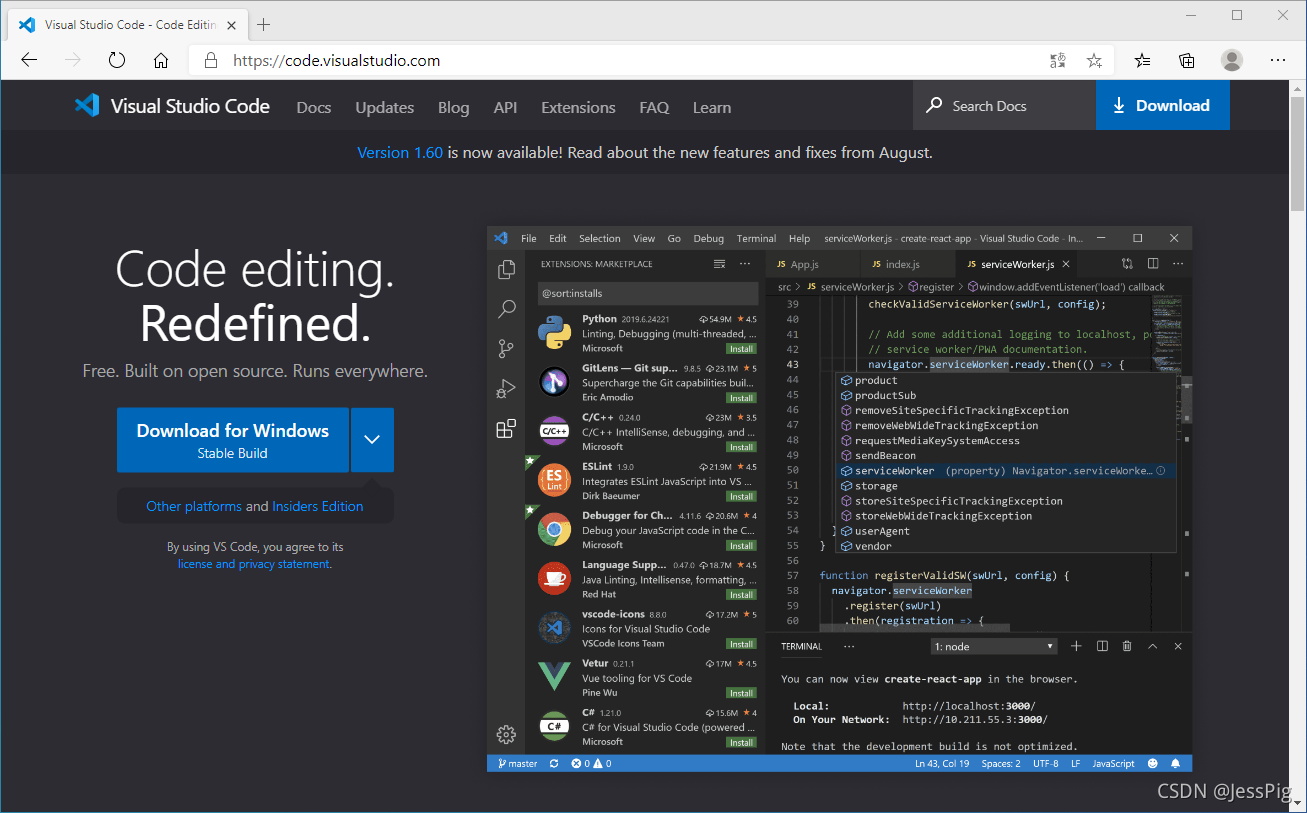1307x813 pixels.
Task: Open the Blog navigation item
Action: (x=453, y=107)
